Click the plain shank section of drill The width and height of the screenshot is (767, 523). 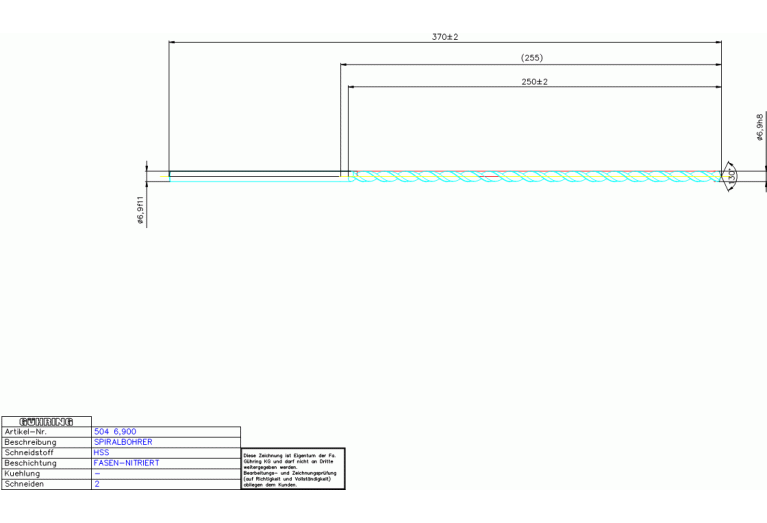[x=255, y=176]
